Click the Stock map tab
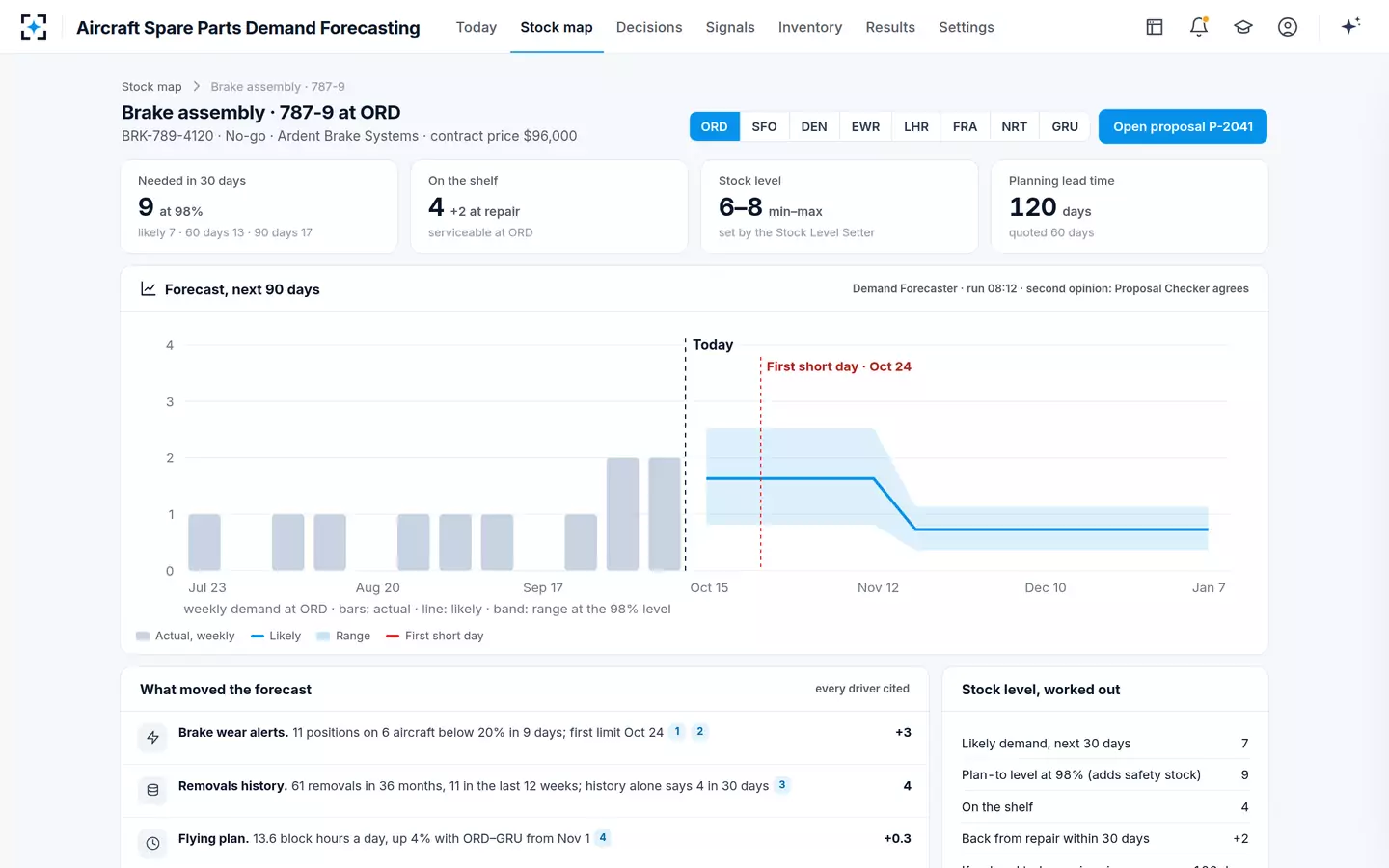 pos(557,27)
